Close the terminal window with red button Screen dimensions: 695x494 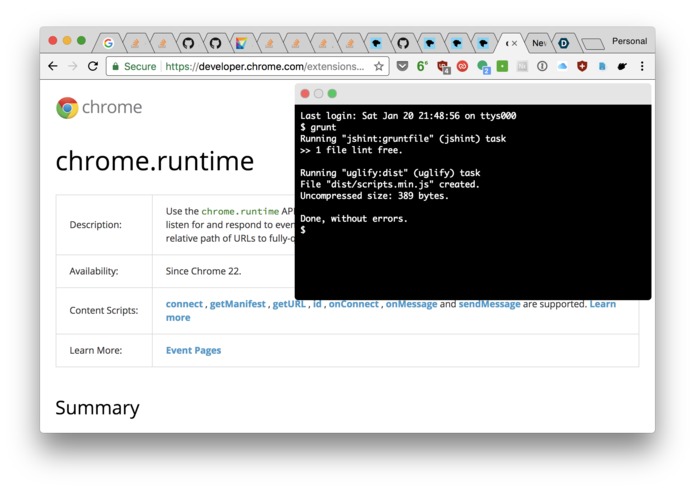[305, 93]
